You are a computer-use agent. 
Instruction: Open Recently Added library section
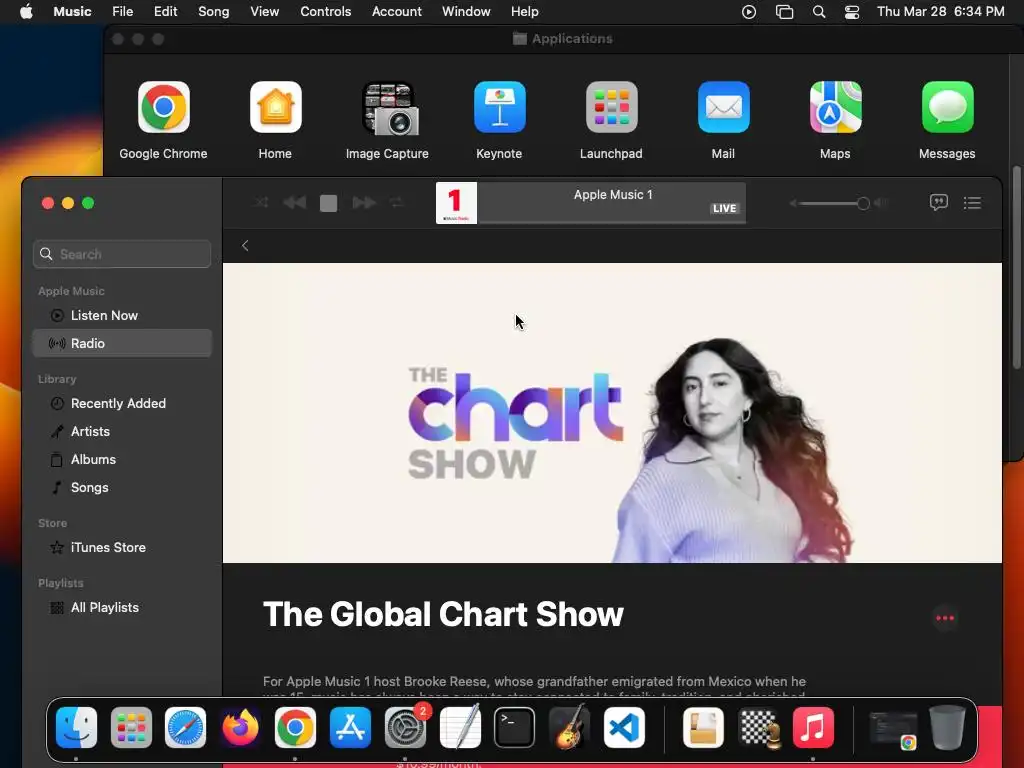[122, 404]
